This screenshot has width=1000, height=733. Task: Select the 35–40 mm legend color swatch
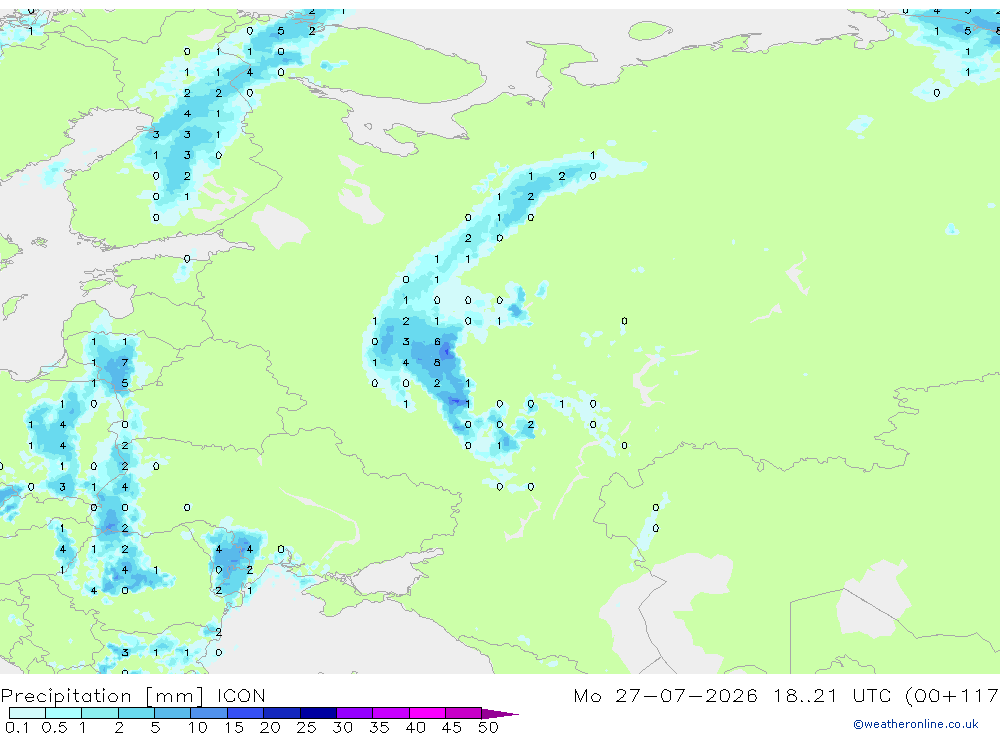point(391,713)
